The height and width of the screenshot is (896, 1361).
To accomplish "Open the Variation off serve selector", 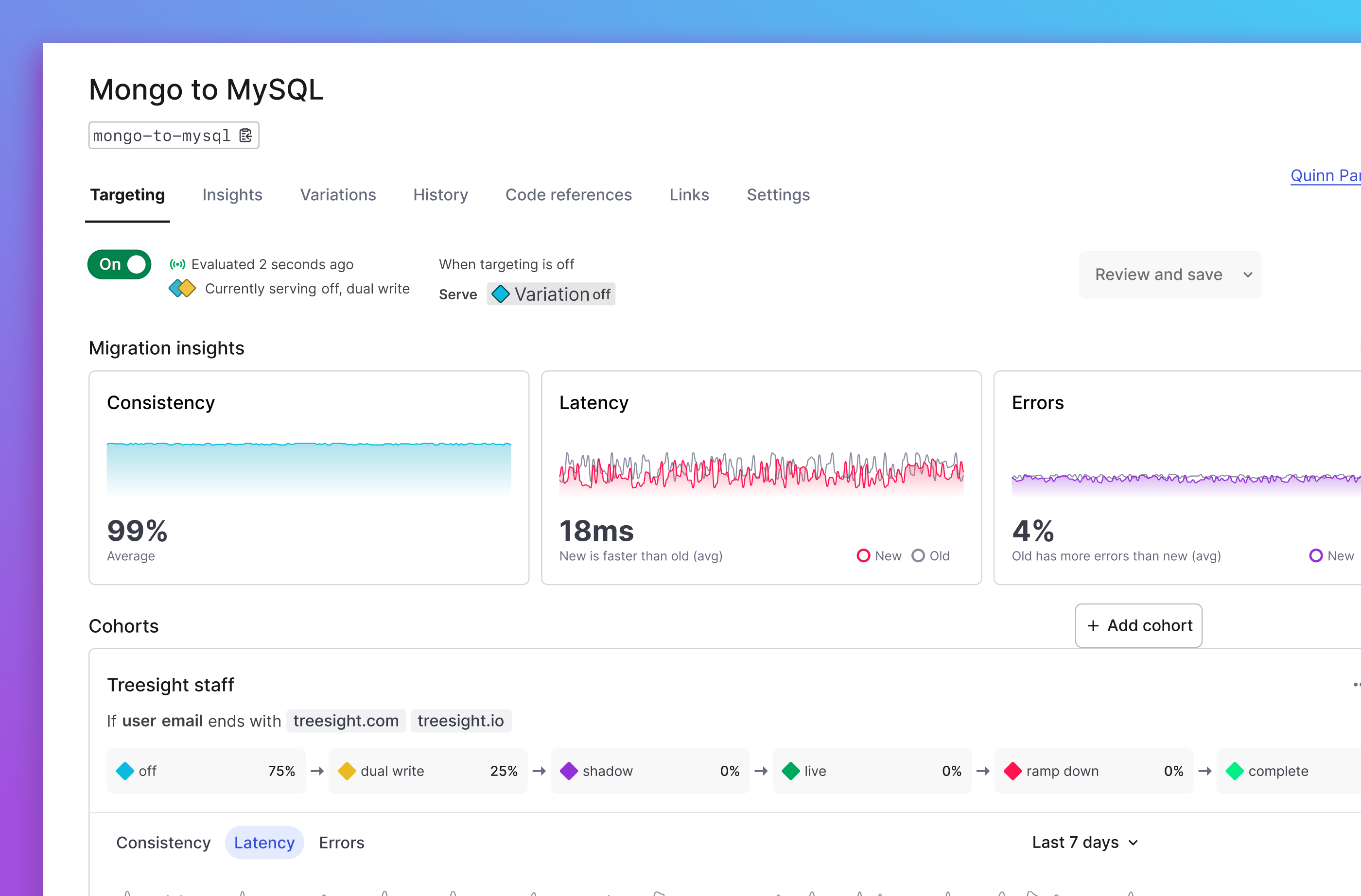I will (x=551, y=294).
